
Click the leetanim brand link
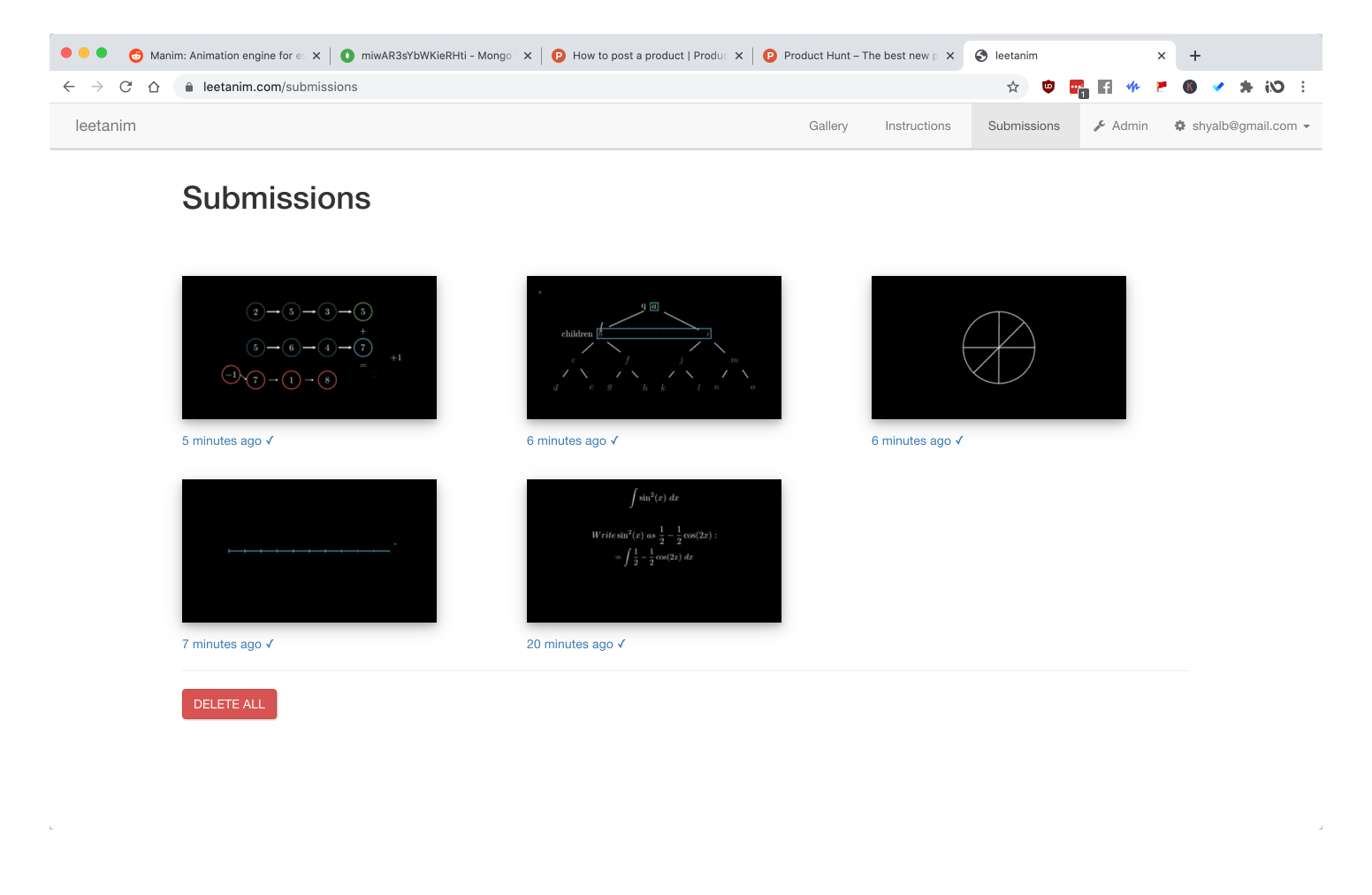coord(106,126)
